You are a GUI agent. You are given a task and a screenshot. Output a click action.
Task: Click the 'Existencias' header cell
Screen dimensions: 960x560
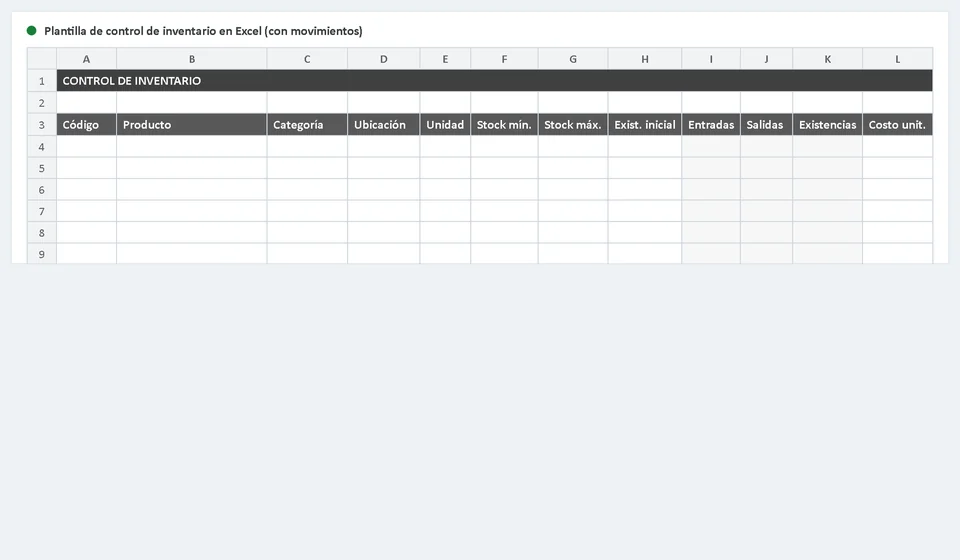pyautogui.click(x=827, y=125)
